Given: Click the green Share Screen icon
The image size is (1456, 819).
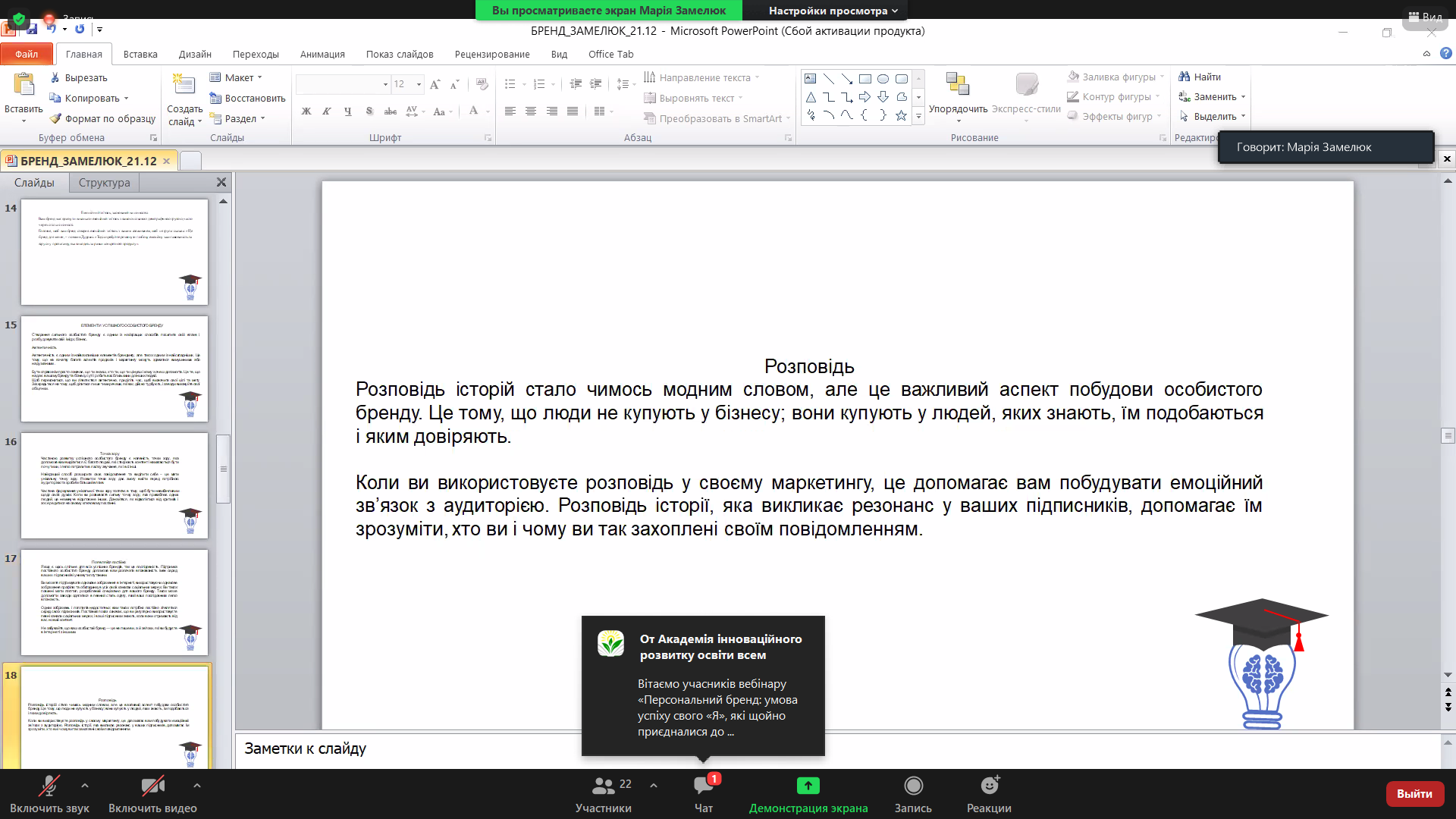Looking at the screenshot, I should point(808,786).
